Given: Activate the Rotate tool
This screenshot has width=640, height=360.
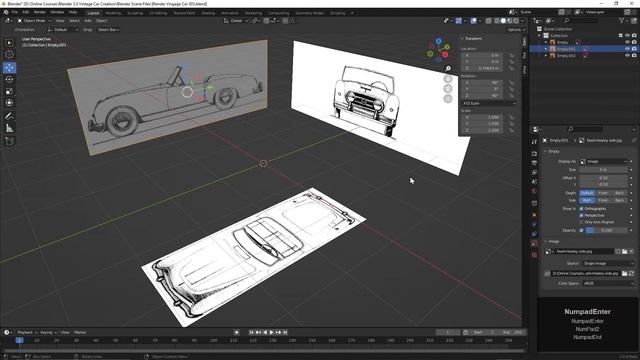Looking at the screenshot, I should pyautogui.click(x=9, y=80).
